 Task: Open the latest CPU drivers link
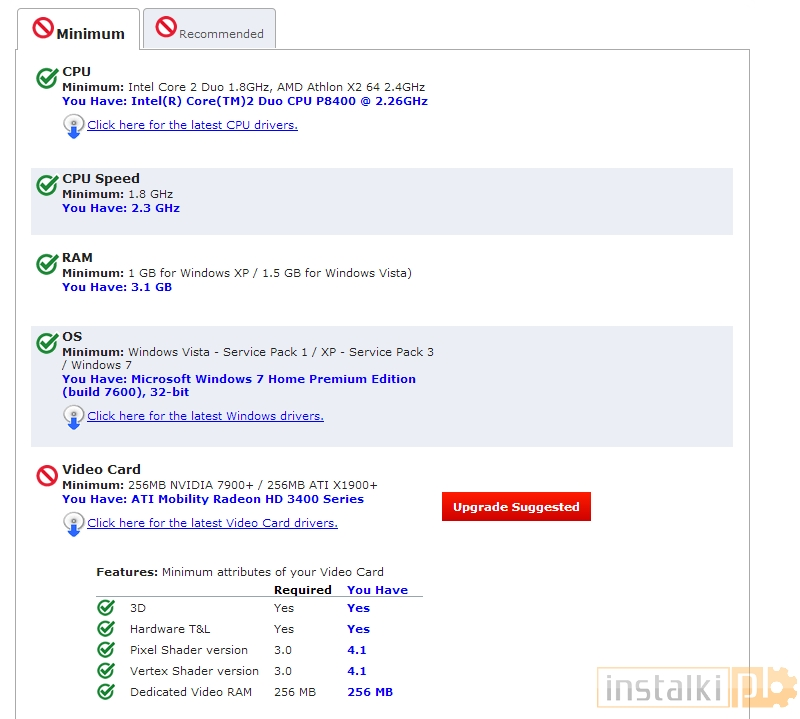(192, 125)
